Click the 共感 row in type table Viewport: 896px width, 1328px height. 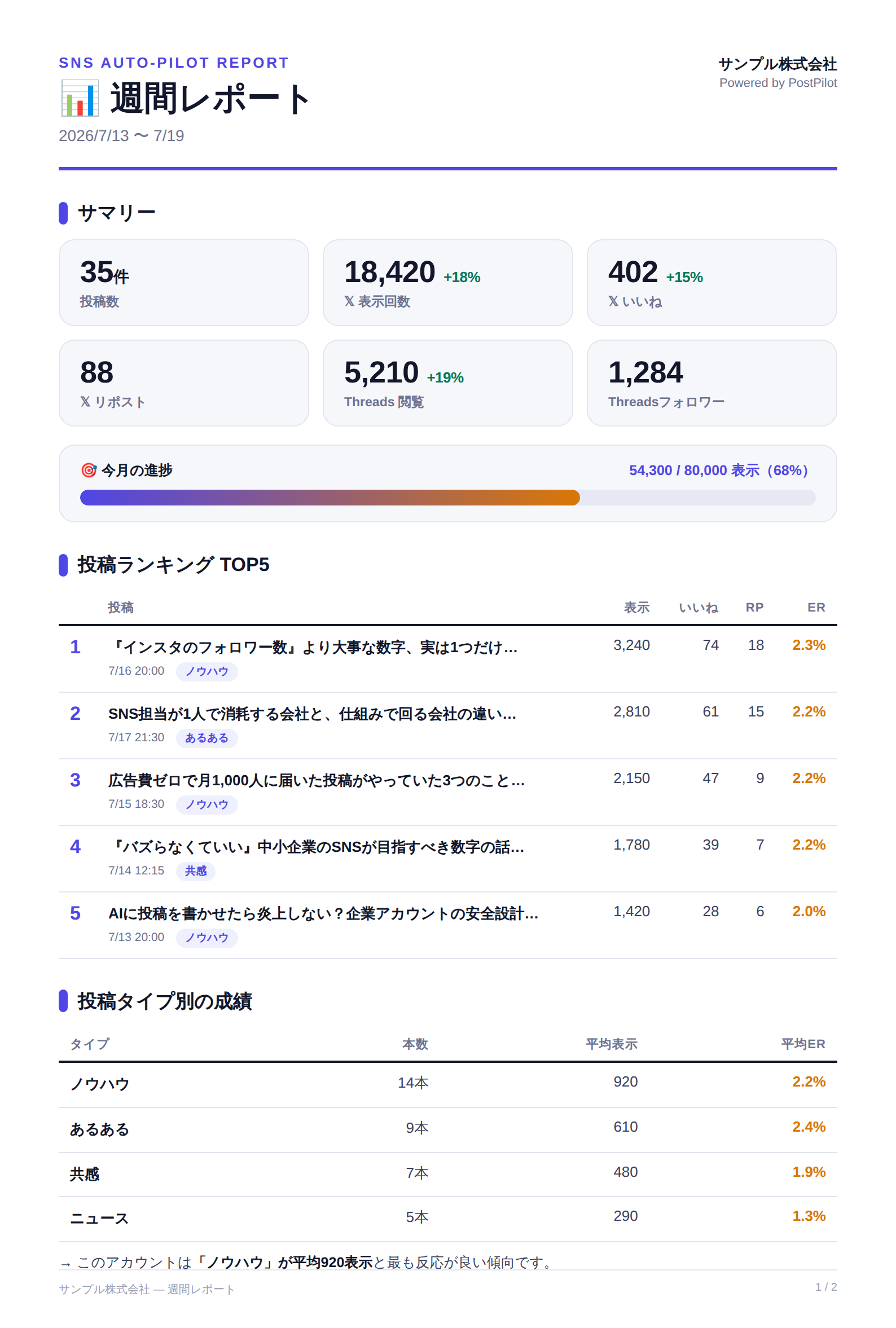pyautogui.click(x=447, y=1174)
